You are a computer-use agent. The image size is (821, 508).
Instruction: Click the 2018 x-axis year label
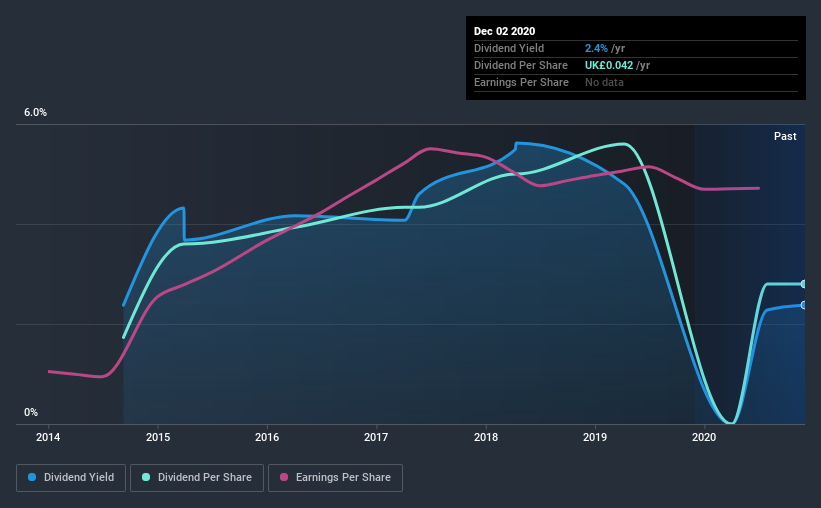(x=486, y=437)
